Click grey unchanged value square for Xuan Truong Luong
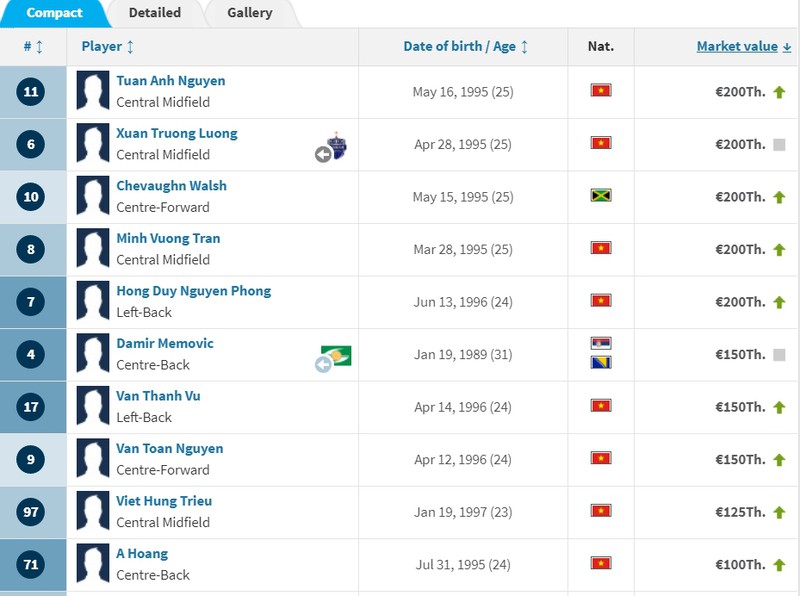800x596 pixels. click(x=779, y=145)
